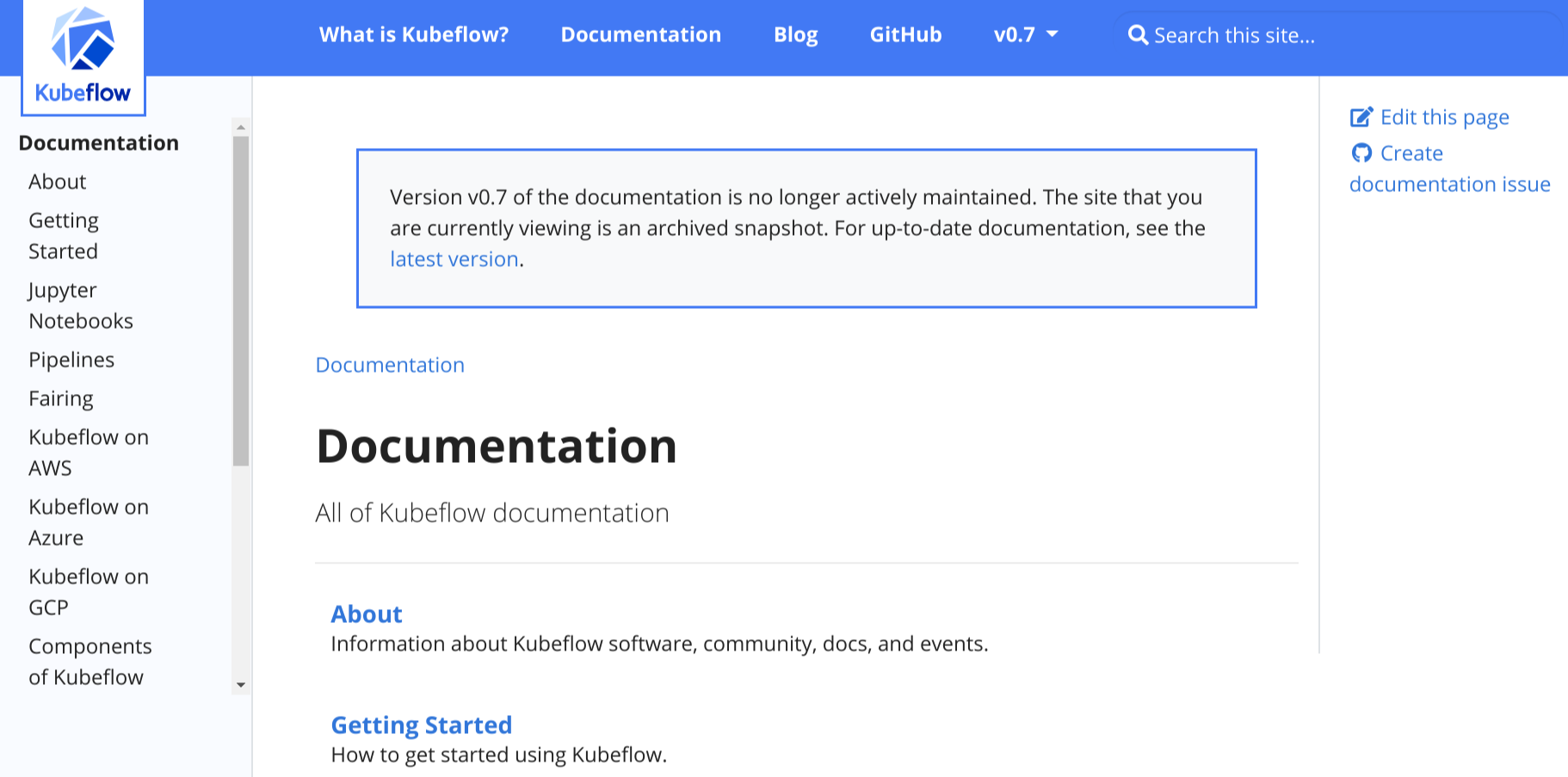This screenshot has height=777, width=1568.
Task: Open 'Kubeflow on AWS' sidebar entry
Action: click(88, 452)
